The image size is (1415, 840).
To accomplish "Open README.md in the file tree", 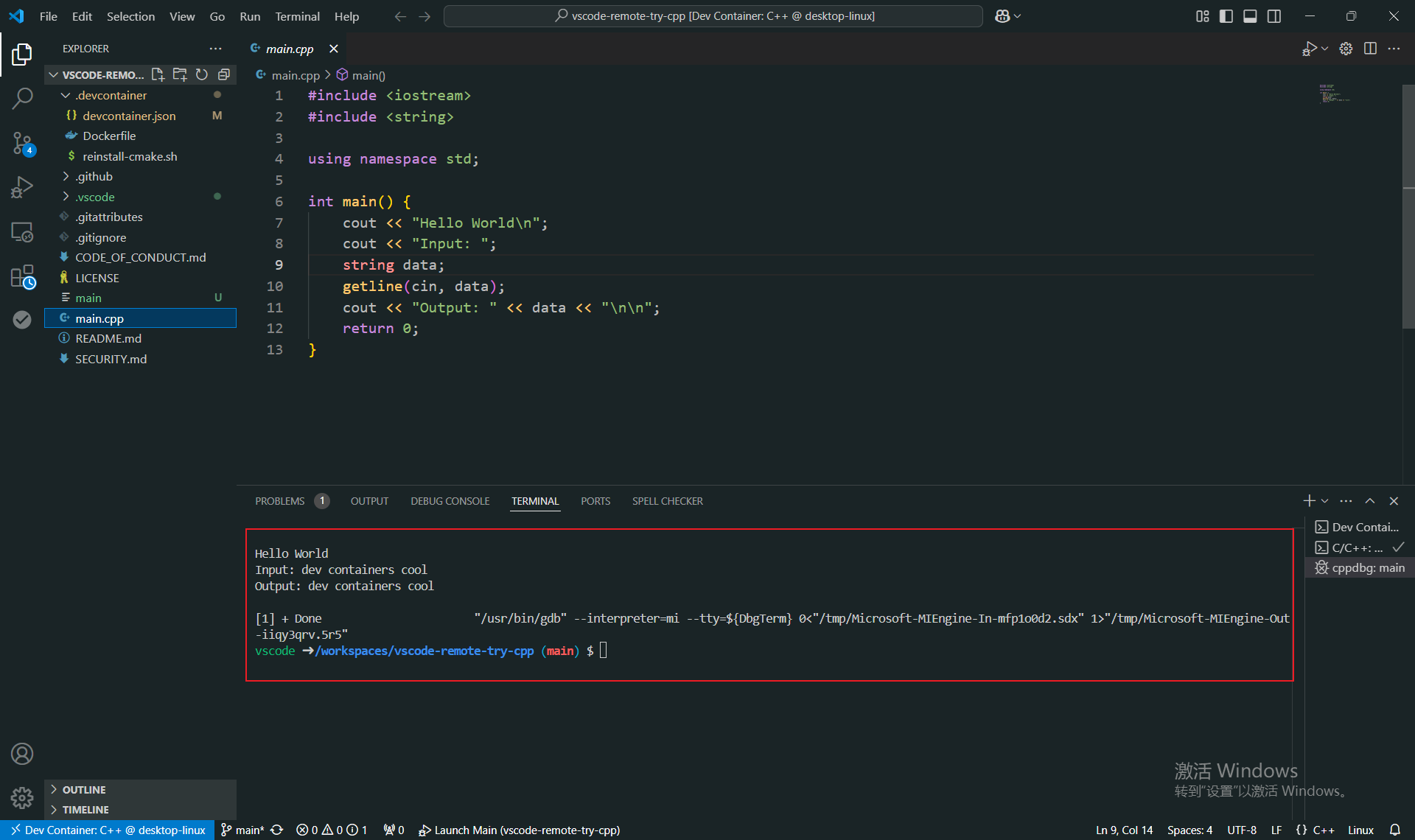I will [x=108, y=339].
